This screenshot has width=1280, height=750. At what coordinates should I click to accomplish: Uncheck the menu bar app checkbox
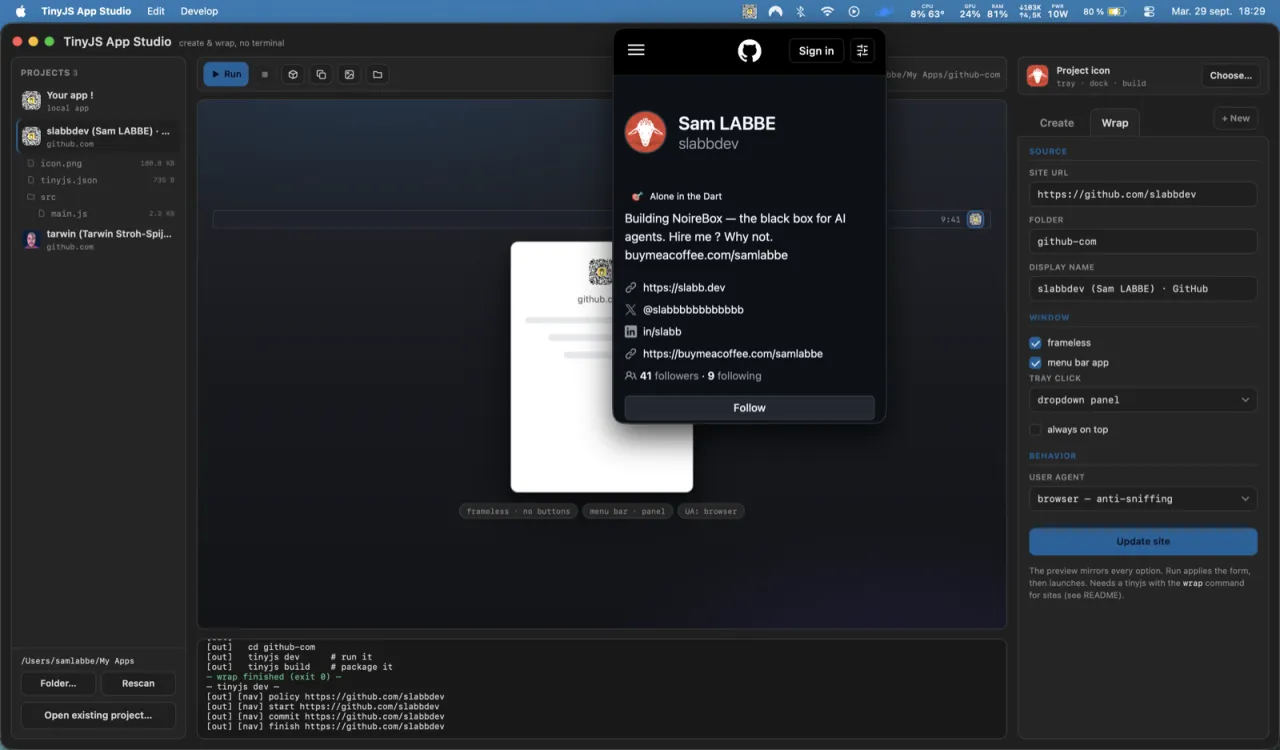[1036, 363]
